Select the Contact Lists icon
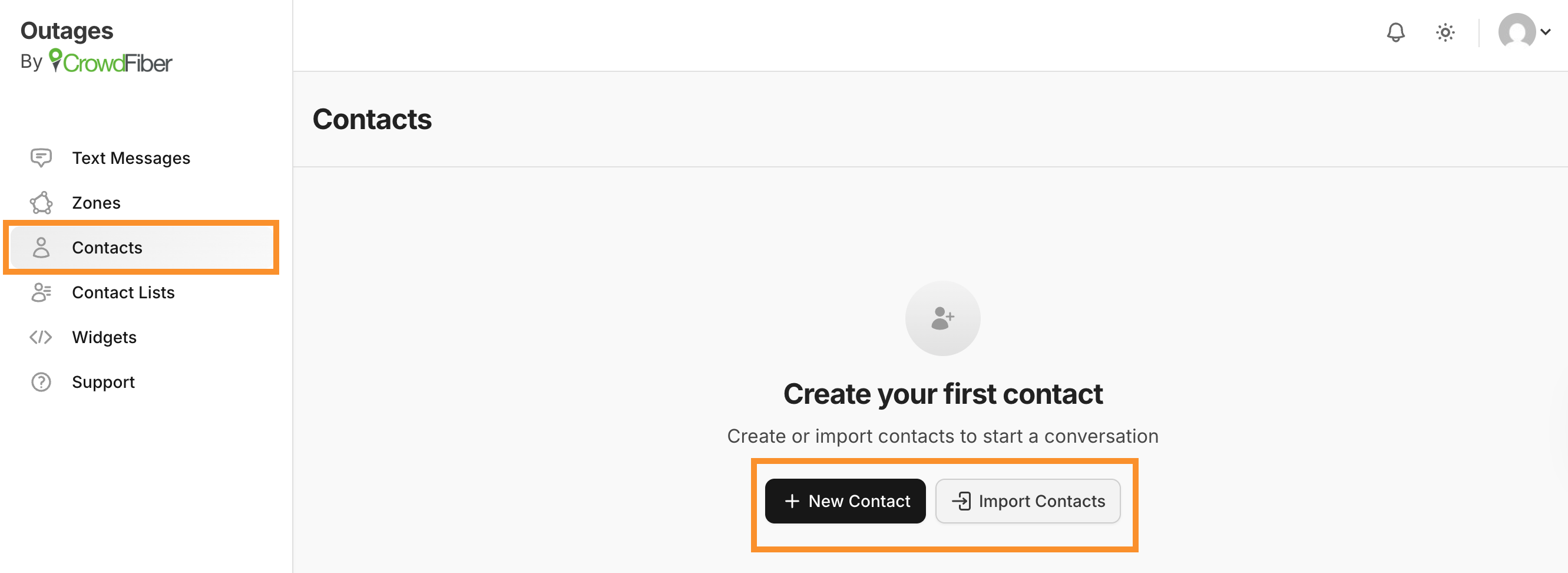The image size is (1568, 573). (41, 292)
